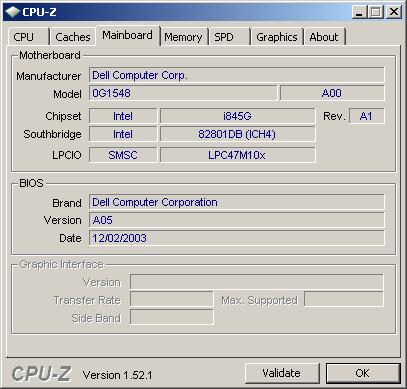Click the BIOS Date 12/02/2003
Screen dimensions: 407x389
point(237,238)
